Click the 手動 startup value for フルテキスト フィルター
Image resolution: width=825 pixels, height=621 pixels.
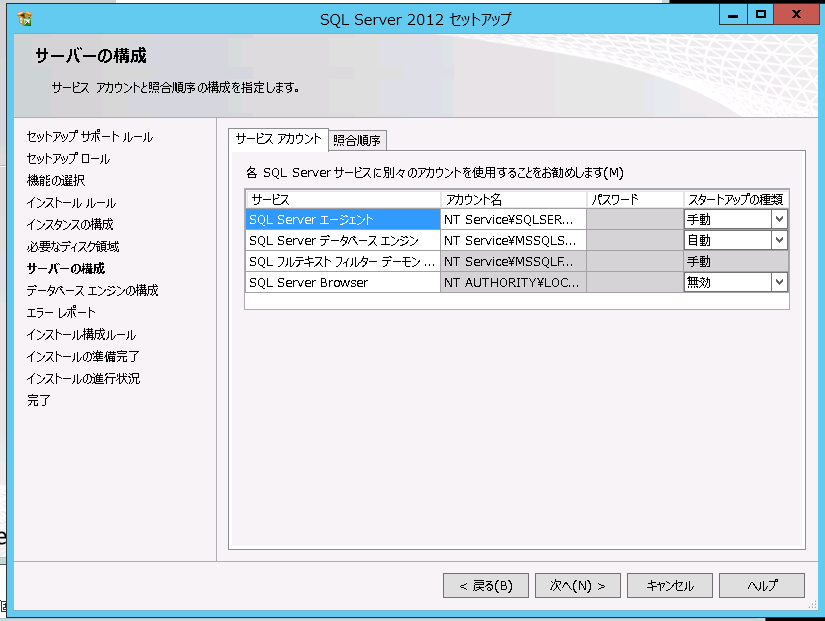[x=736, y=261]
